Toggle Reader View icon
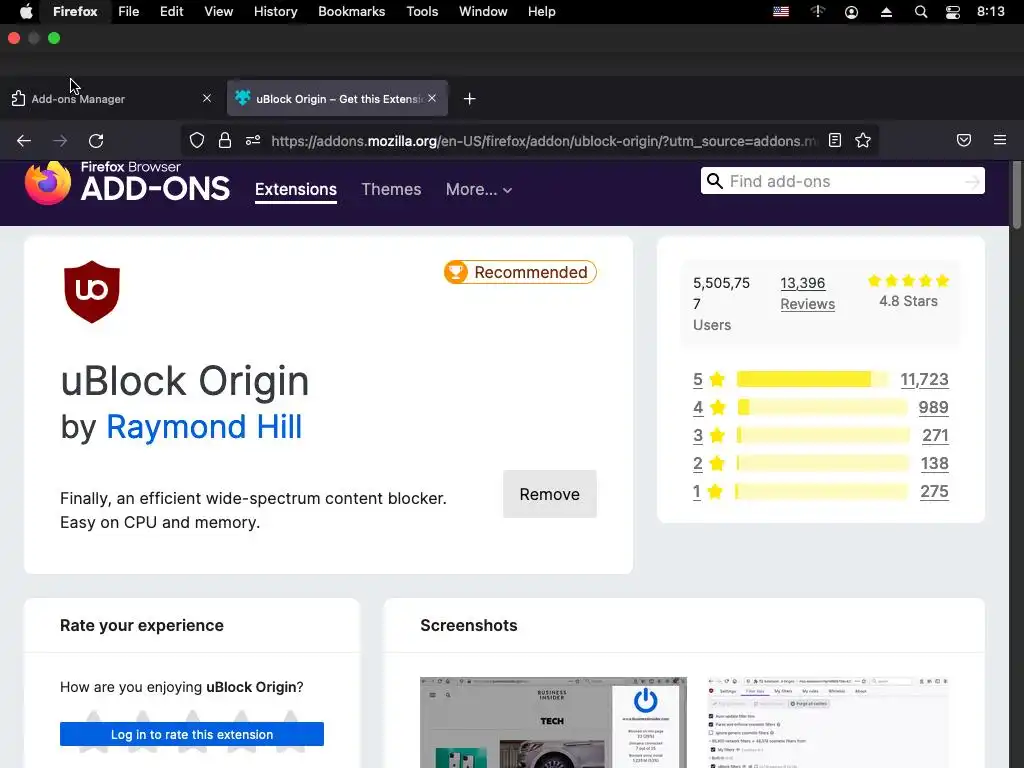Screen dimensions: 1024x768 point(835,140)
